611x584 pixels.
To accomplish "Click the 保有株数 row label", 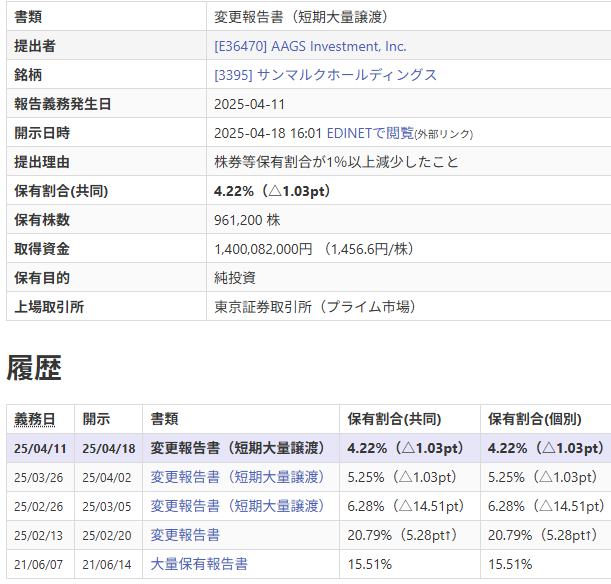I will tap(42, 220).
